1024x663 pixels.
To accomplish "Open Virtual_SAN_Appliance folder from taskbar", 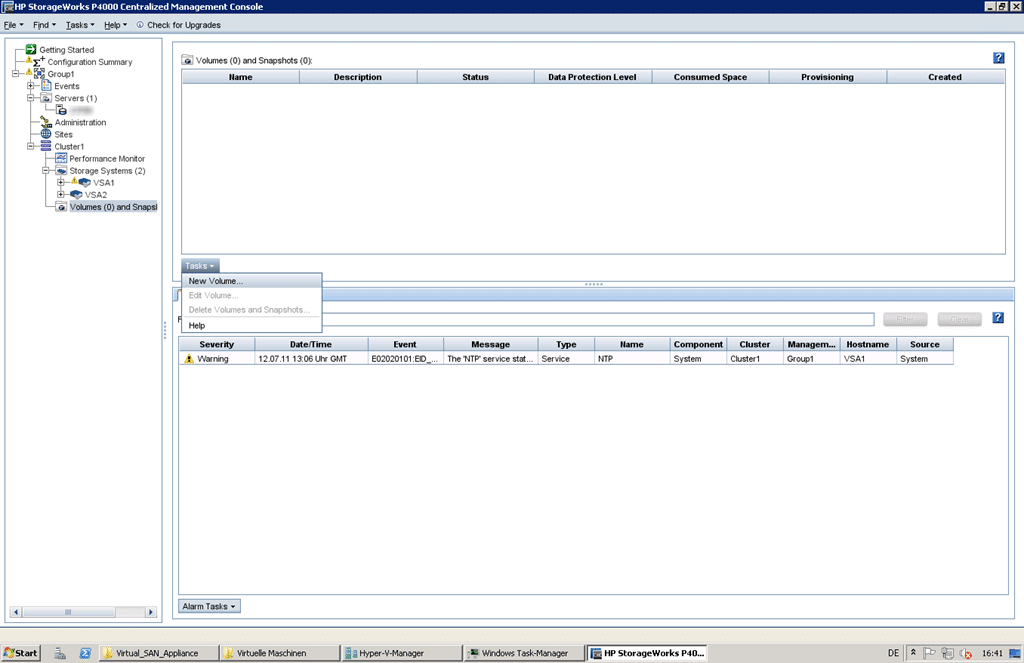I will tap(158, 653).
